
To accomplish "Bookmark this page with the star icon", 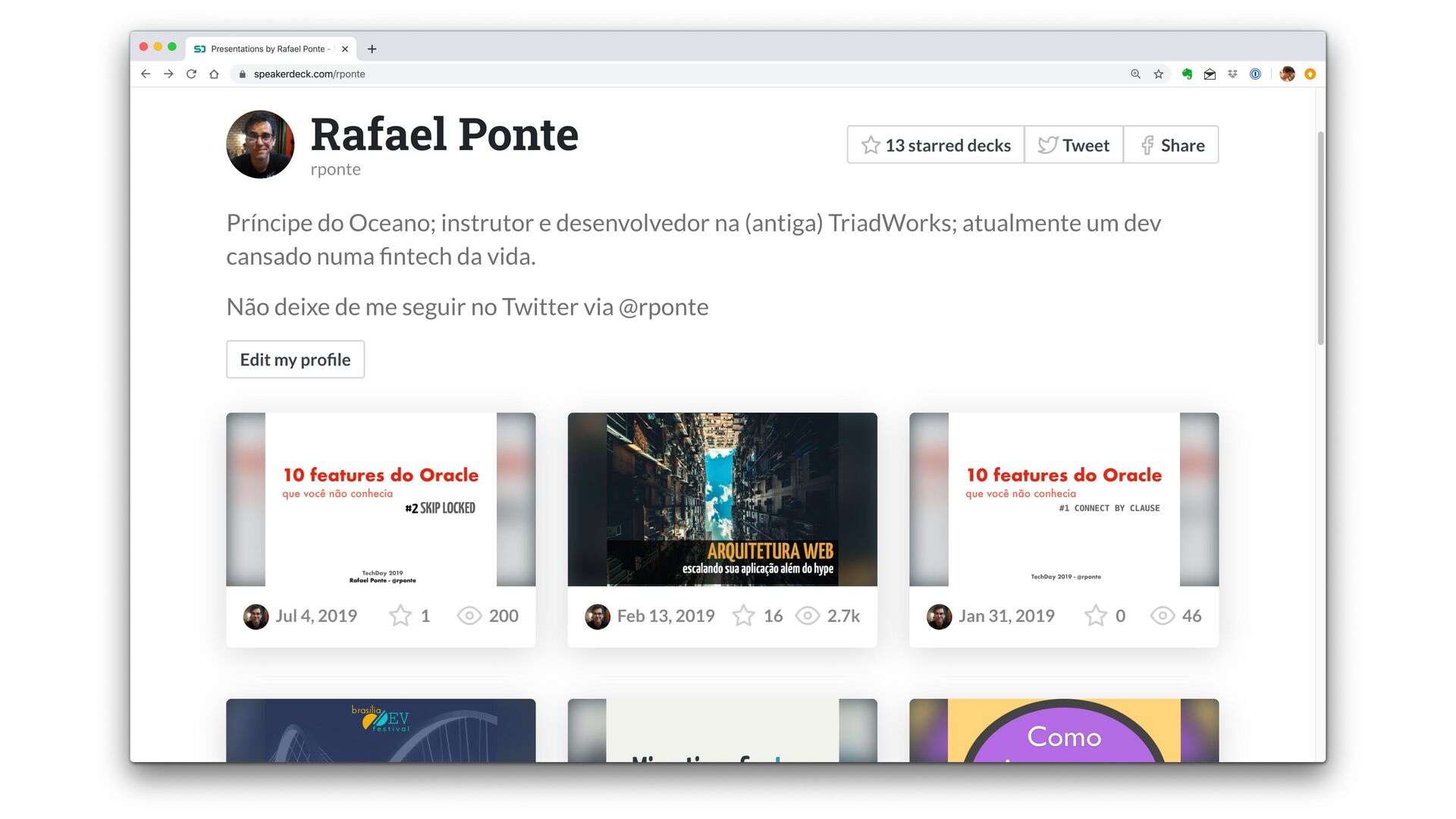I will pyautogui.click(x=1158, y=74).
